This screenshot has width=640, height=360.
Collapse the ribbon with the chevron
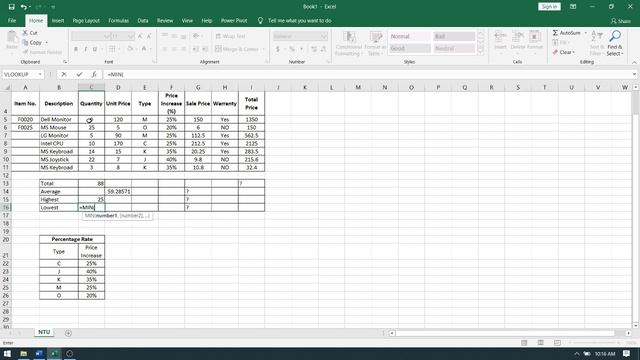634,62
